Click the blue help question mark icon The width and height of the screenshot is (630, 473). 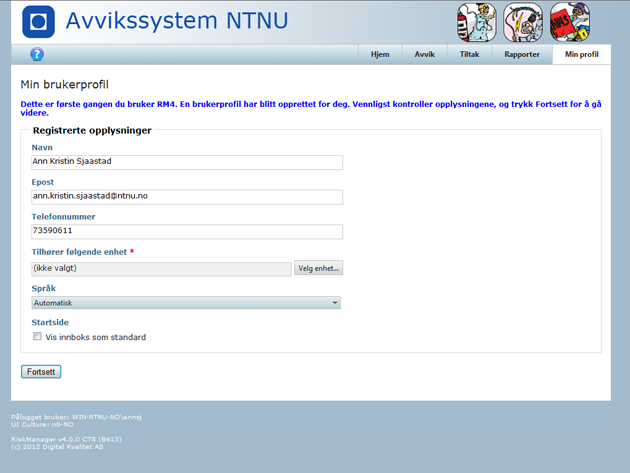(x=37, y=54)
